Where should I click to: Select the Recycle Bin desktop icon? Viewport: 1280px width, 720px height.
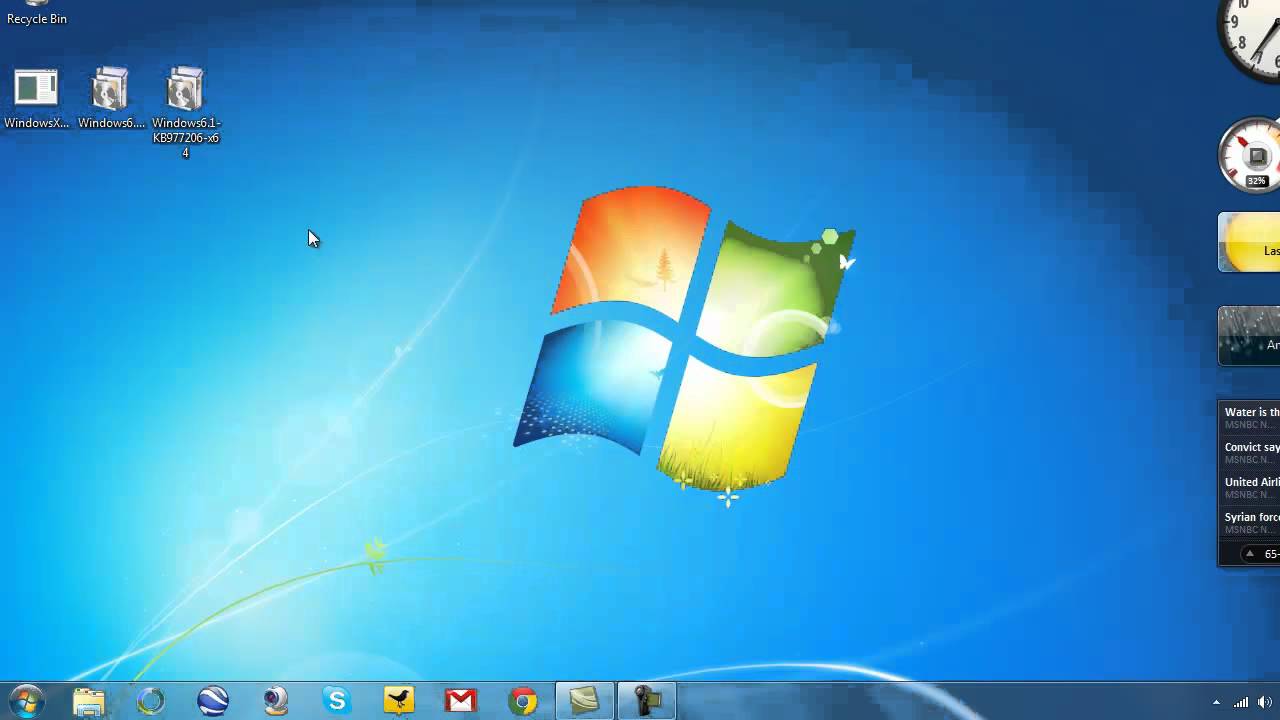coord(36,13)
